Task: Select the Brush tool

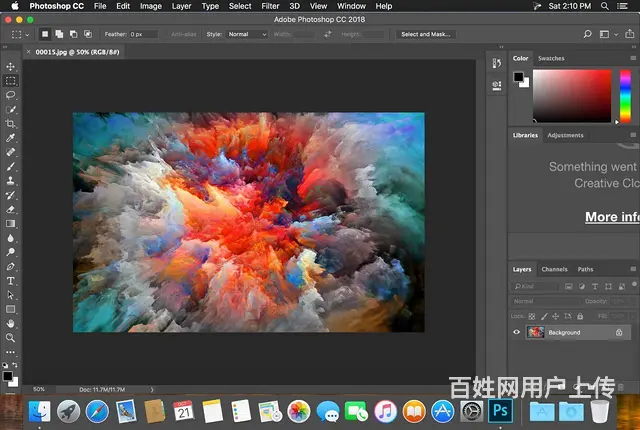Action: (x=11, y=166)
